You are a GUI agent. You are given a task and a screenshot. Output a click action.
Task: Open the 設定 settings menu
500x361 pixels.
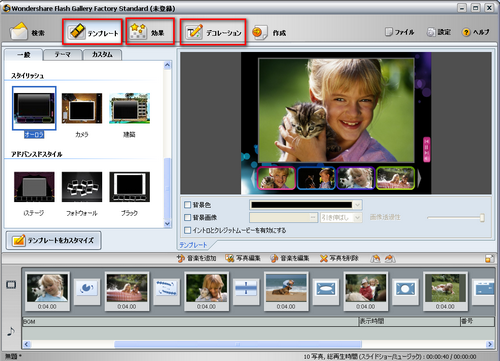click(439, 32)
